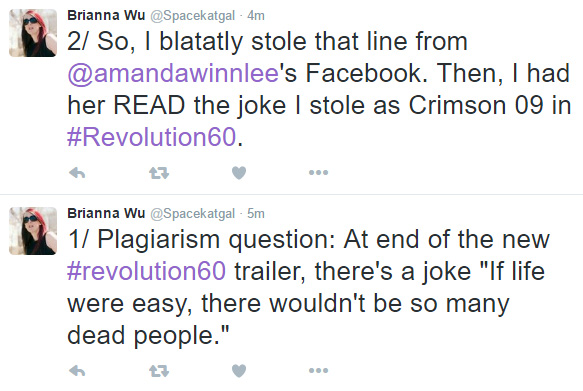Reply to the 2/ tweet about stolen line
583x391 pixels.
[77, 173]
